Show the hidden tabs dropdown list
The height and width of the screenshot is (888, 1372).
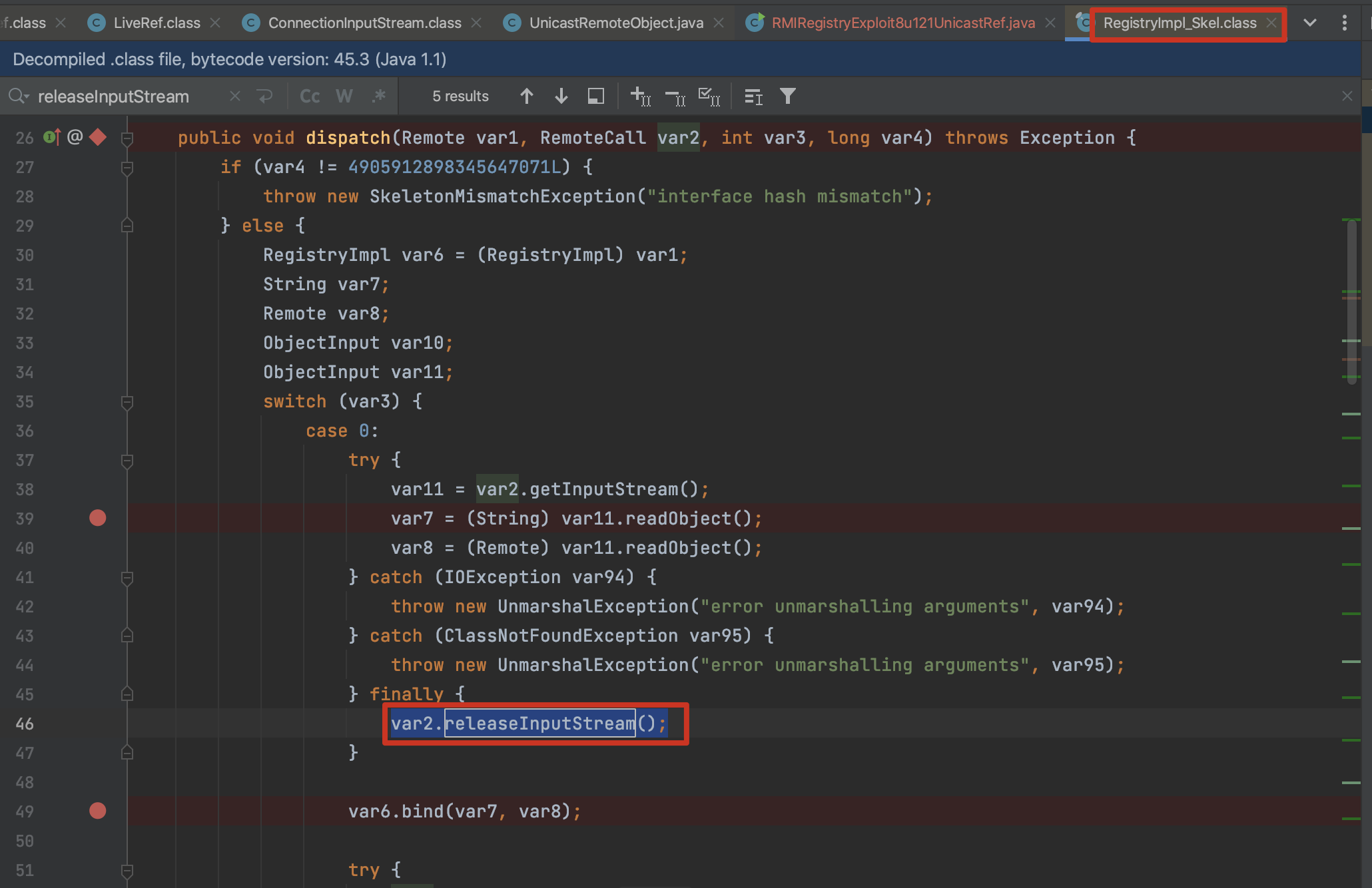[1309, 23]
